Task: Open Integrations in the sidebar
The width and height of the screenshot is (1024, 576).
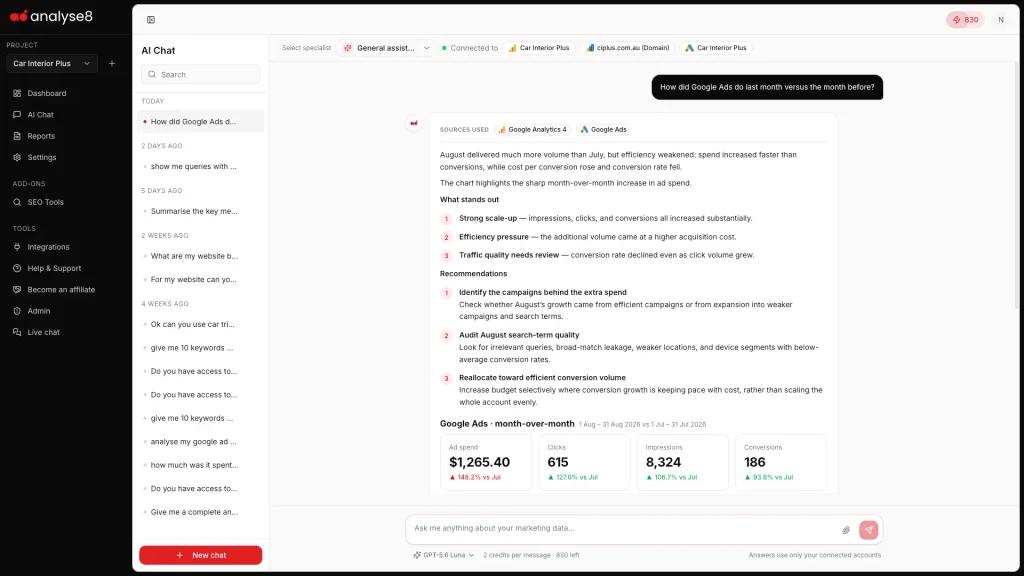Action: [x=48, y=247]
